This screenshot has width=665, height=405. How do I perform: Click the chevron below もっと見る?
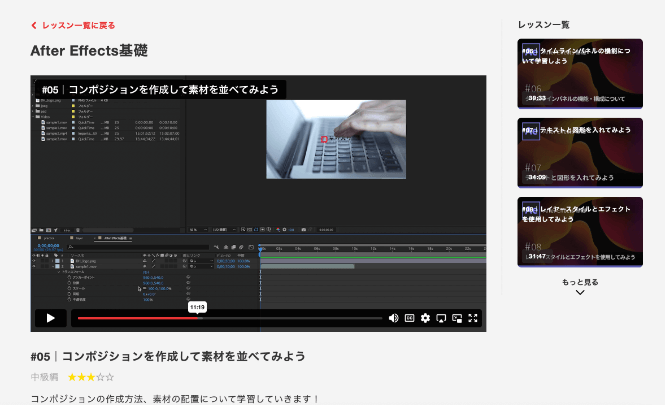tap(580, 292)
